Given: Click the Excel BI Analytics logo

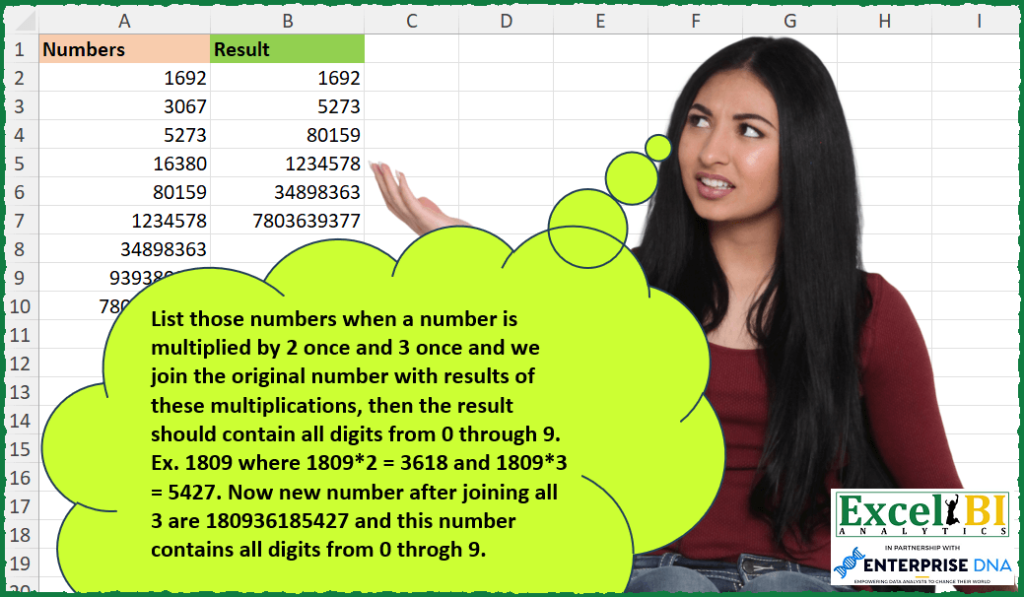Looking at the screenshot, I should (x=921, y=516).
